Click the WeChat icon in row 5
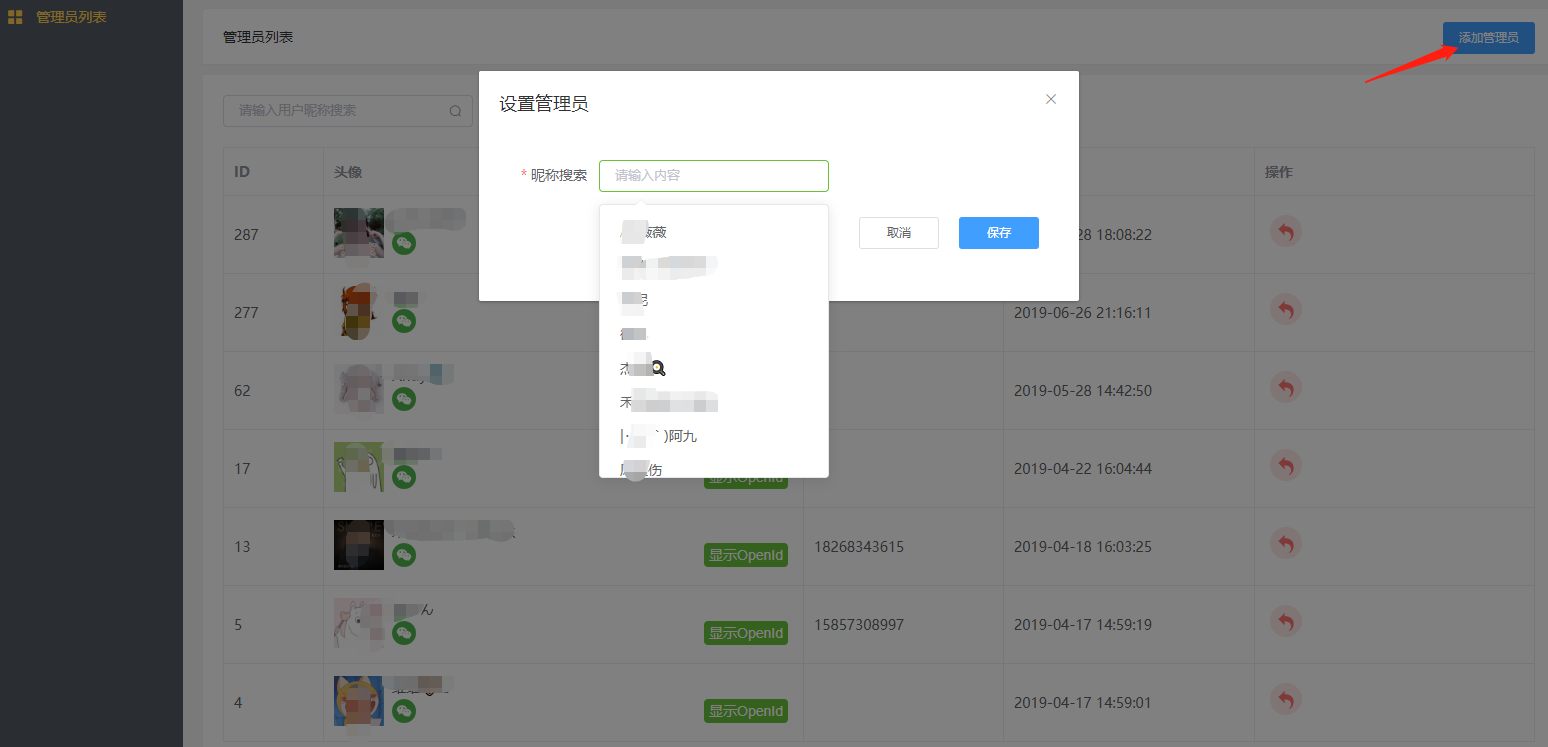1548x747 pixels. (404, 632)
